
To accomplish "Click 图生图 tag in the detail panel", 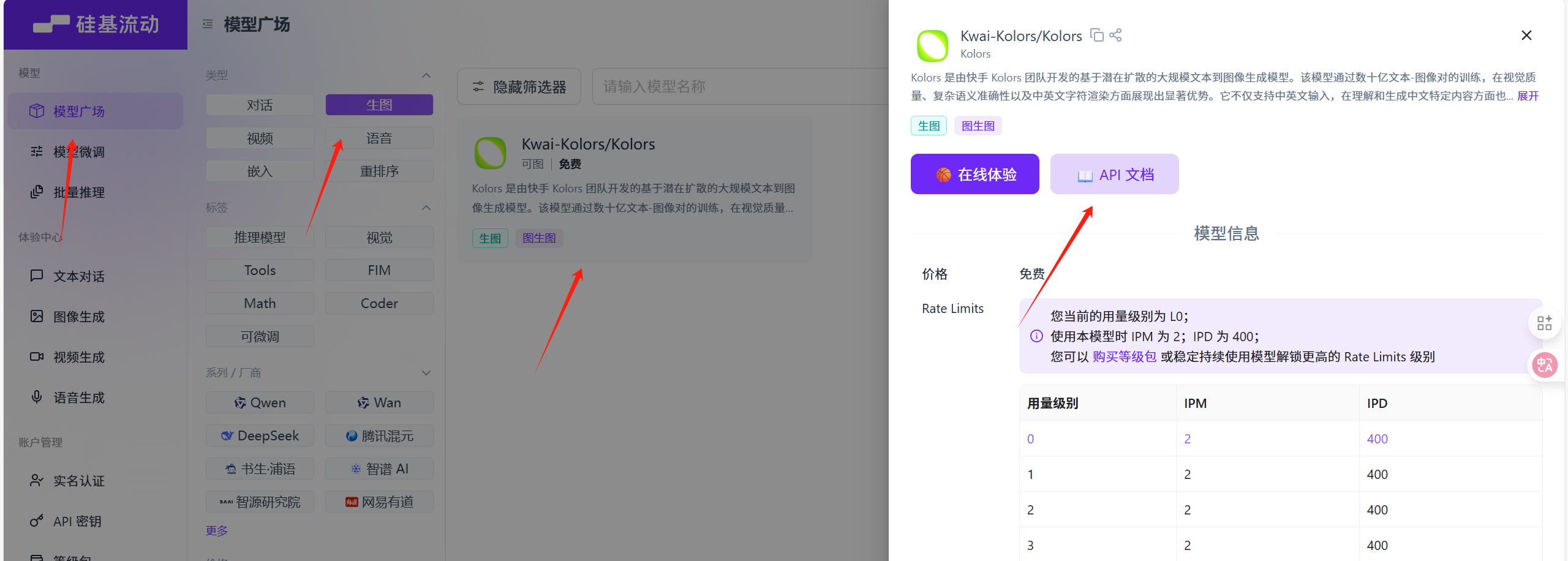I will coord(978,126).
